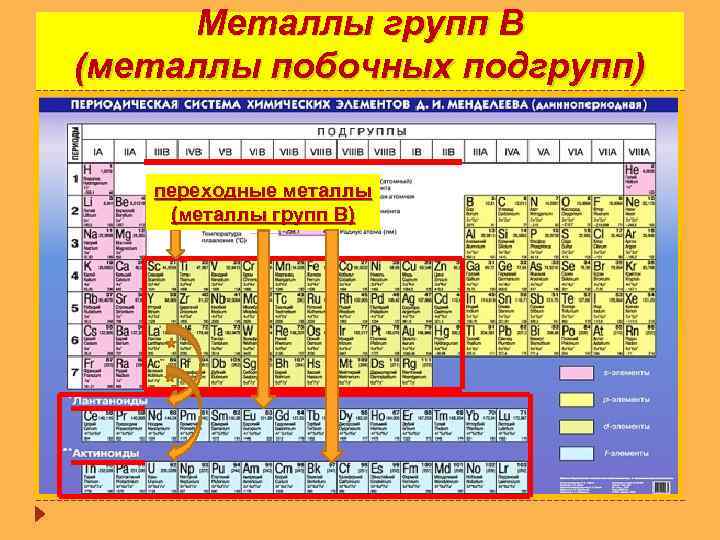
Task: Select the VA group column header
Action: tap(544, 152)
